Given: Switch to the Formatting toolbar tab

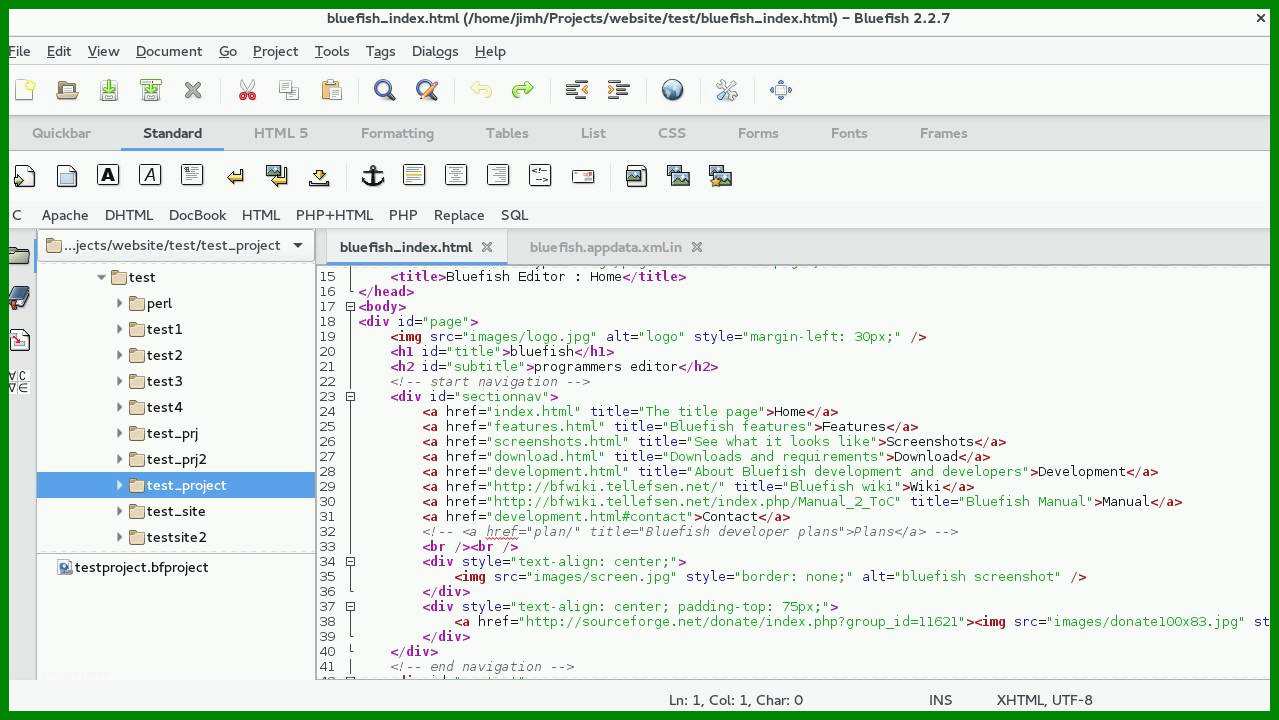Looking at the screenshot, I should click(x=397, y=133).
